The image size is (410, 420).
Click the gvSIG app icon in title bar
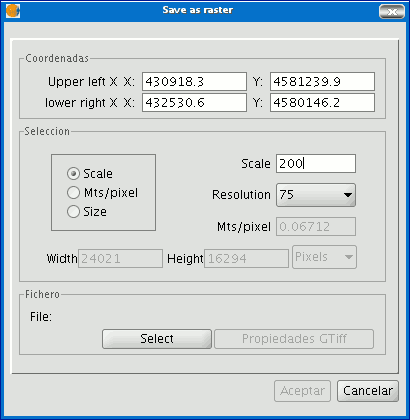pyautogui.click(x=13, y=11)
